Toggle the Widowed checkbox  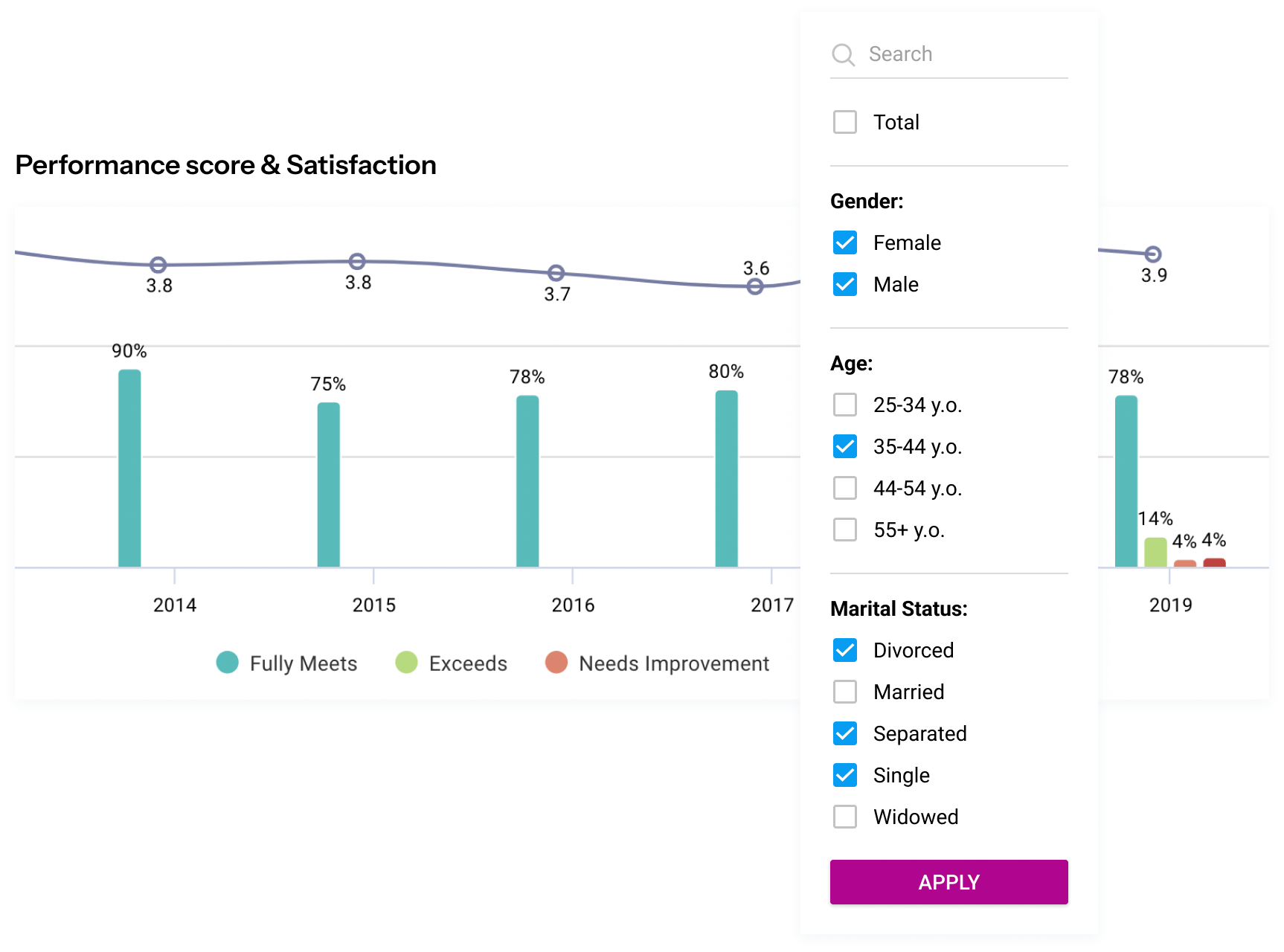point(845,817)
